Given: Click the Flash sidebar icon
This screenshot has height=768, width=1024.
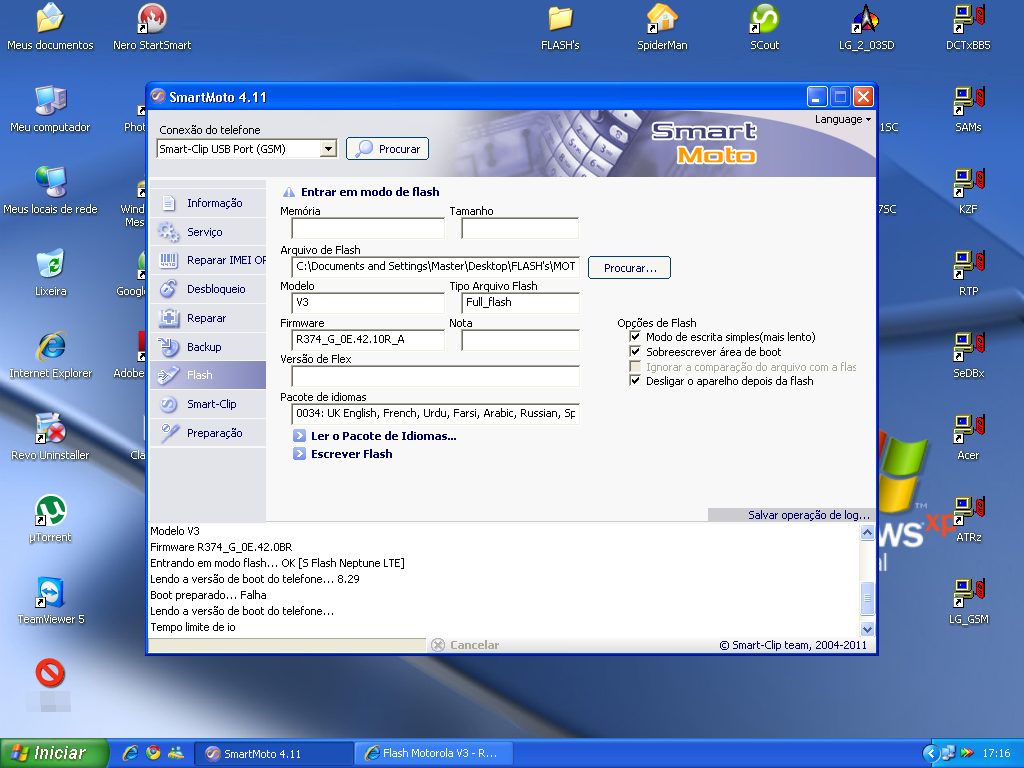Looking at the screenshot, I should [x=168, y=375].
